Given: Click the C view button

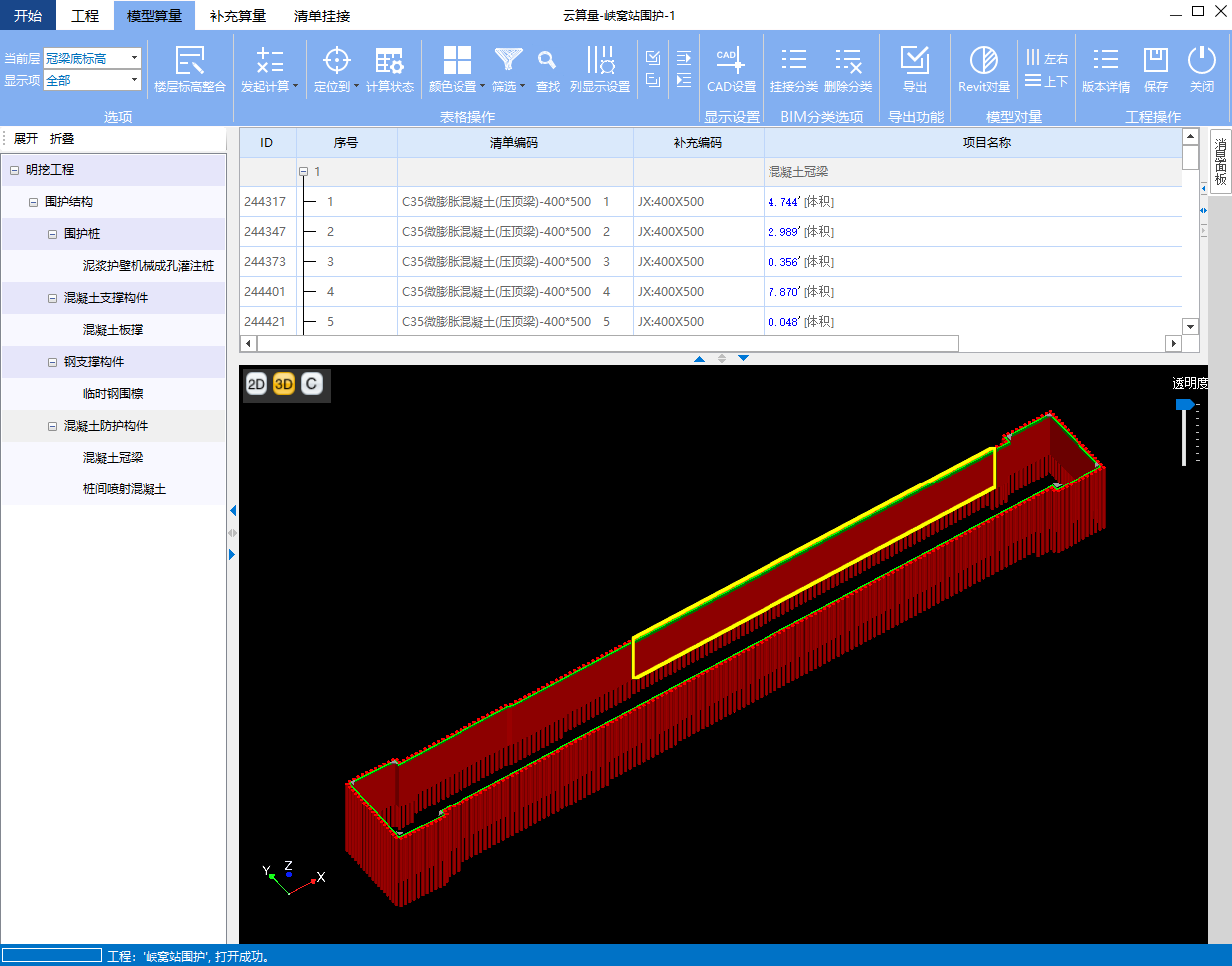Looking at the screenshot, I should tap(312, 384).
